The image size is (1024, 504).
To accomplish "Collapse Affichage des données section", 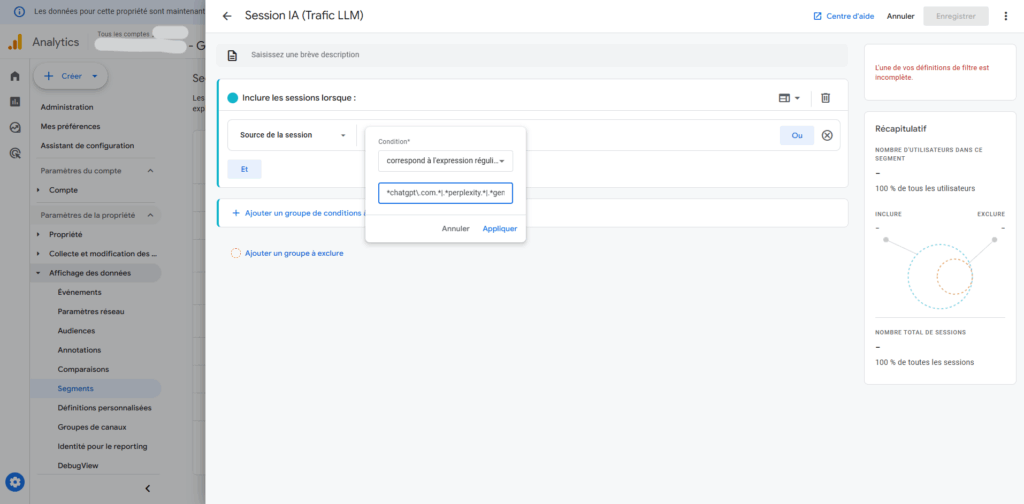I will coord(39,273).
